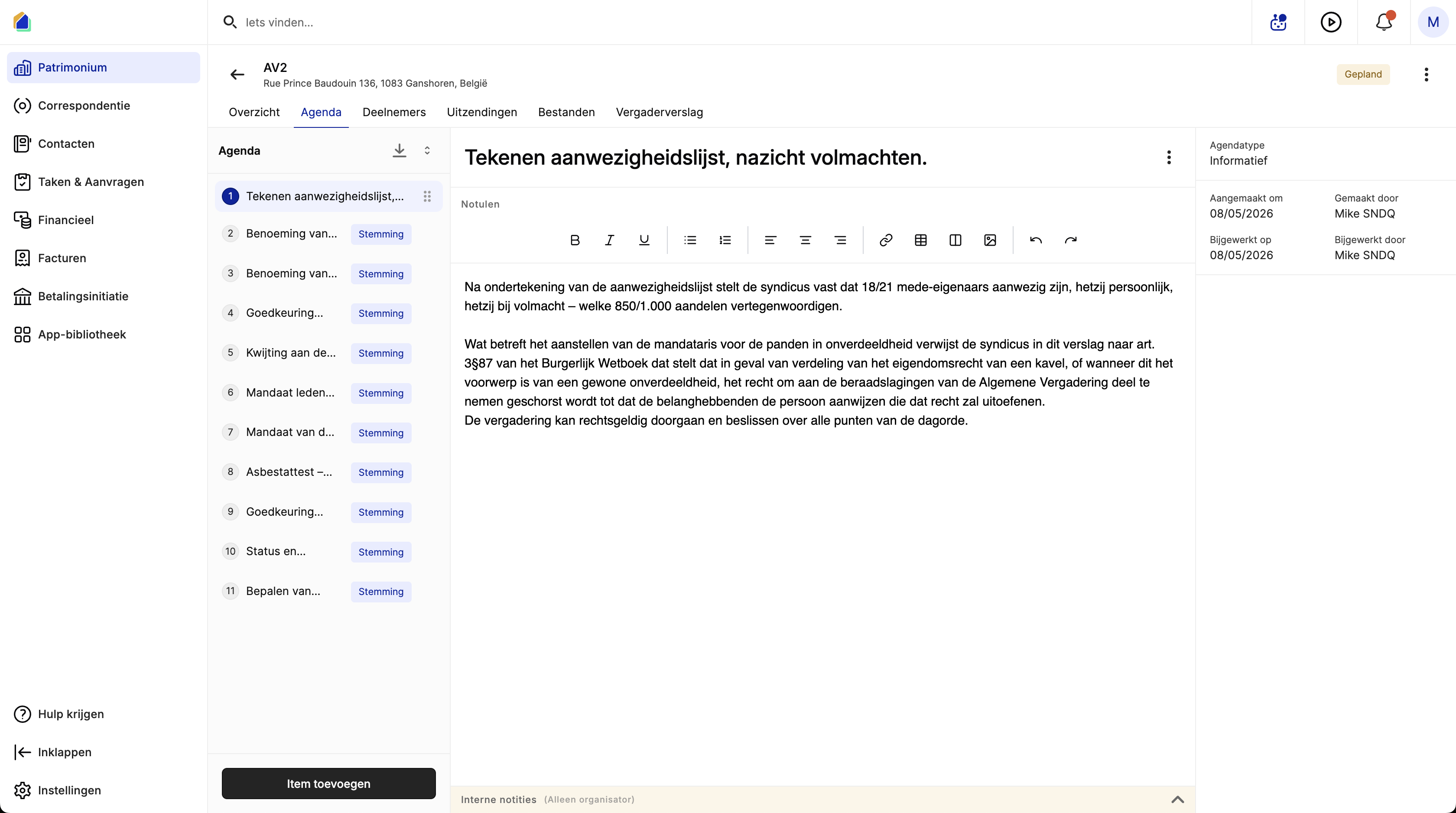This screenshot has width=1456, height=813.
Task: Download the agenda
Action: point(400,150)
